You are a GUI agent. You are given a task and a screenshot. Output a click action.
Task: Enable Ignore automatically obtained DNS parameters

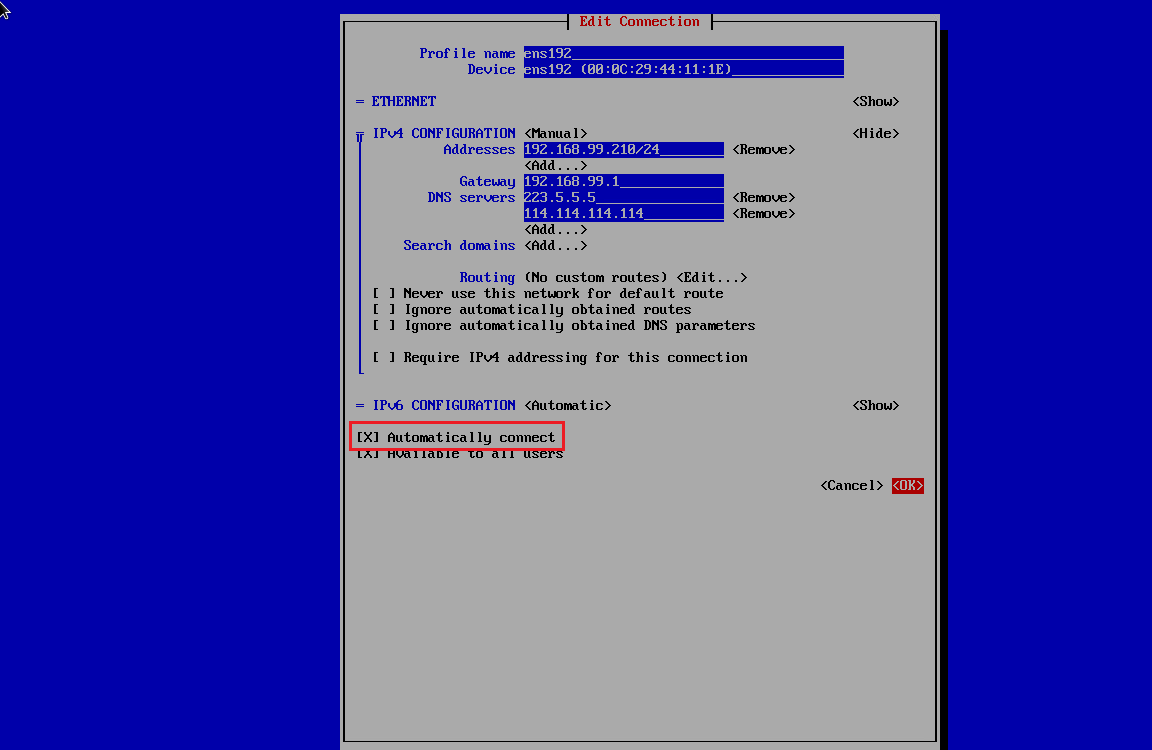pyautogui.click(x=384, y=325)
